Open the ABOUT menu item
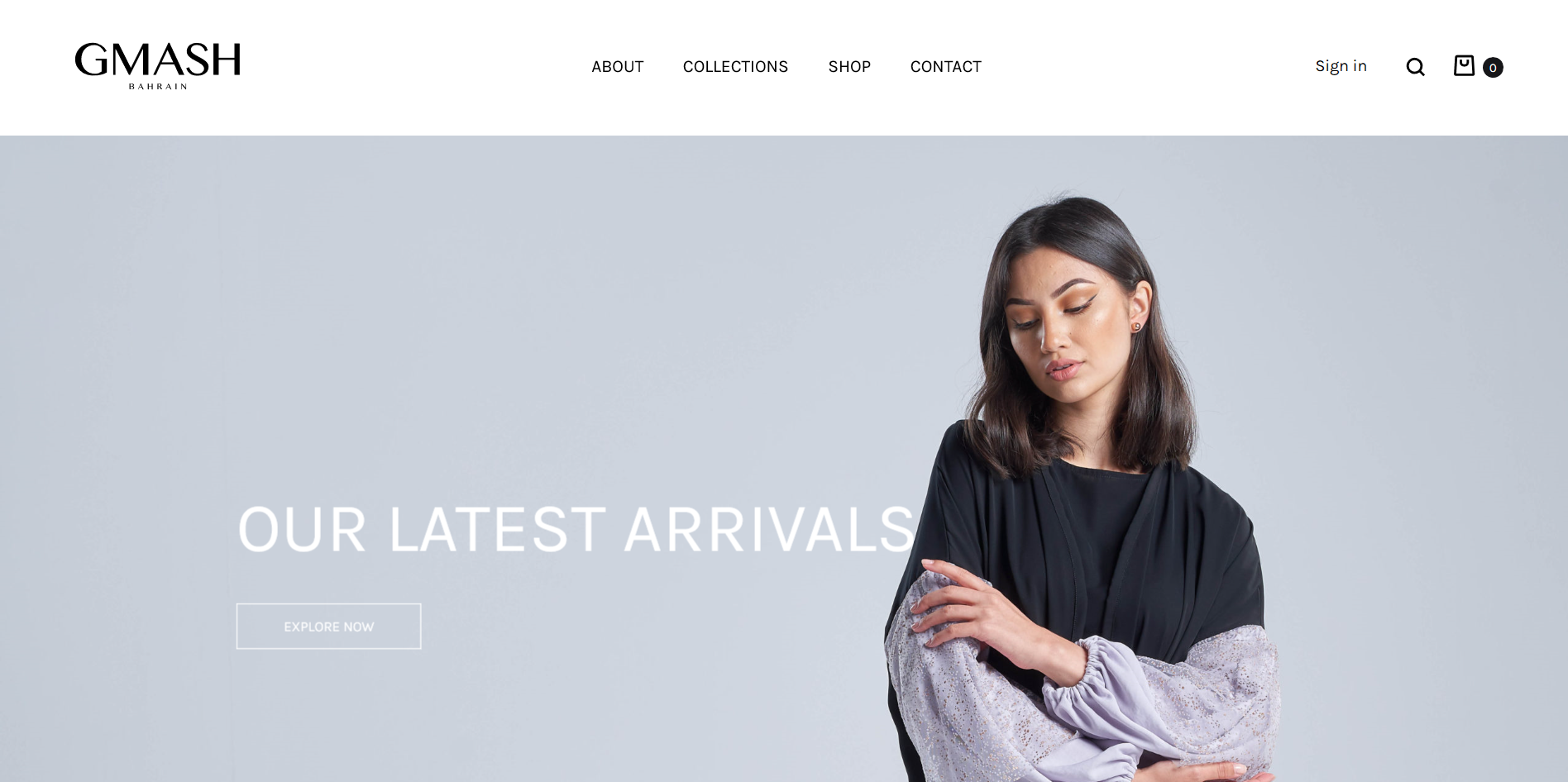The image size is (1568, 782). (x=618, y=67)
